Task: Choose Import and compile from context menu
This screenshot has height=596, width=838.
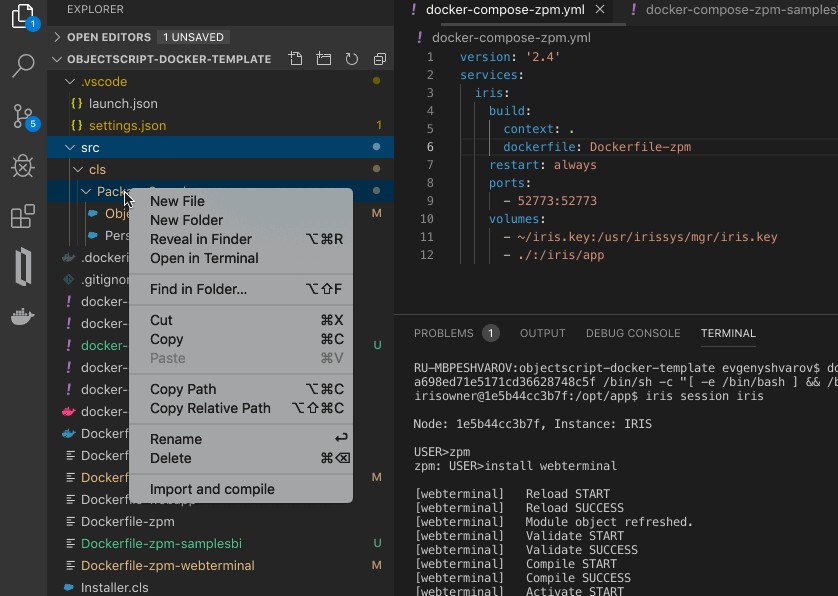Action: tap(212, 489)
